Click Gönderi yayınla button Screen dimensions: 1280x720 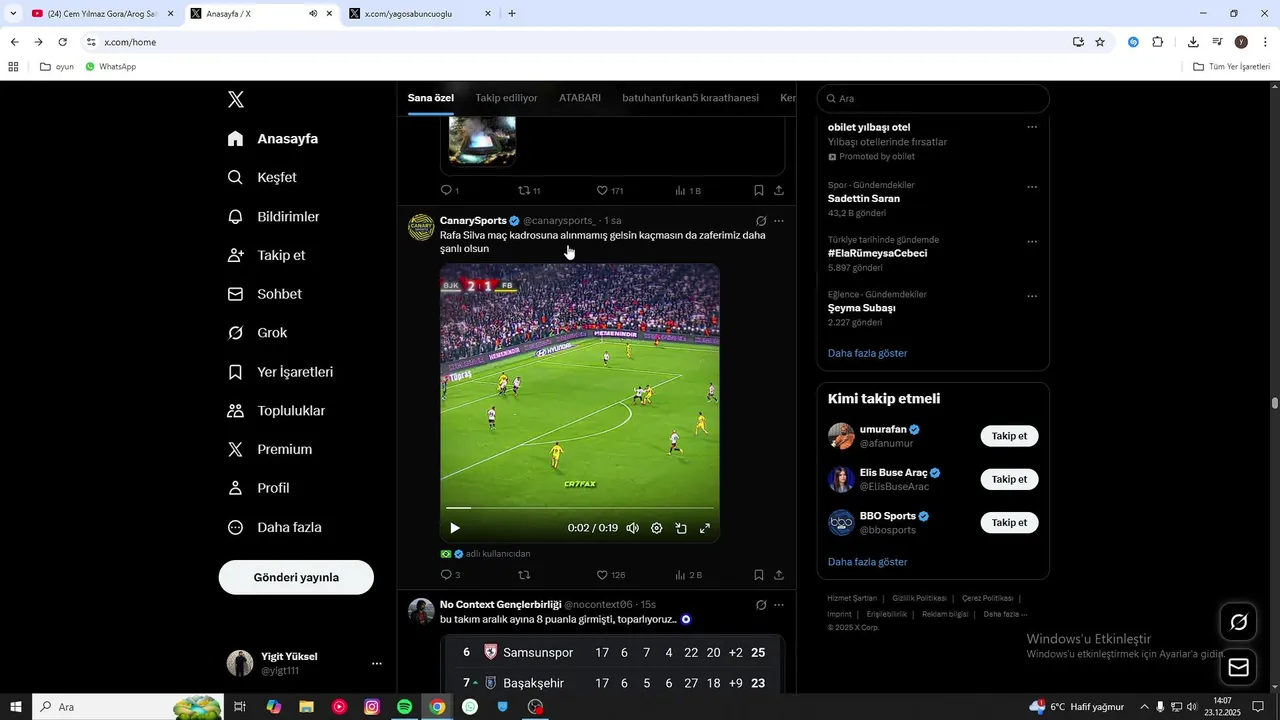[296, 578]
